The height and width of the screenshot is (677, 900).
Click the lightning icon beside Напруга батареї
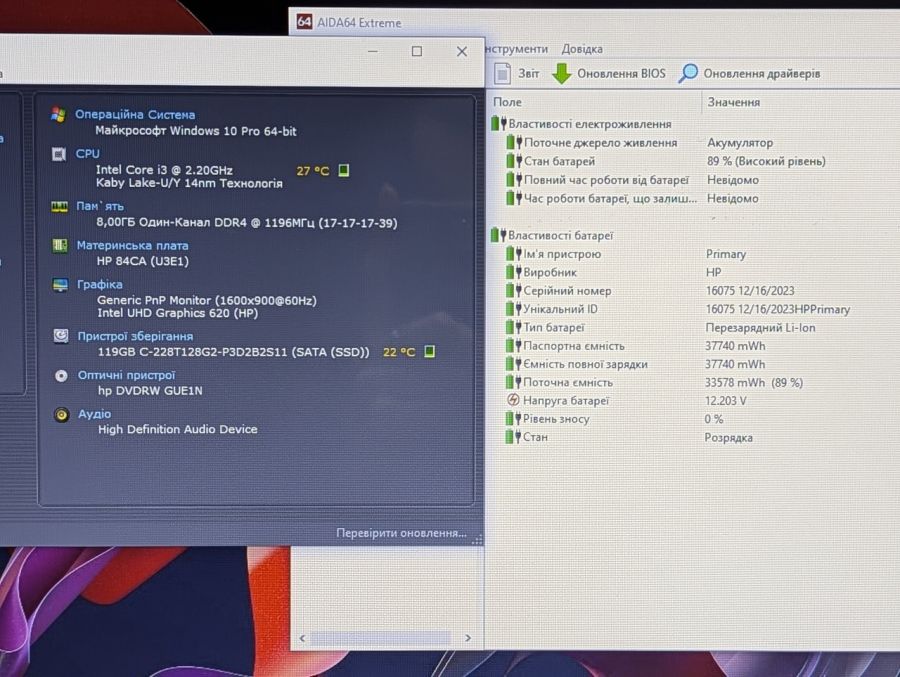coord(513,400)
